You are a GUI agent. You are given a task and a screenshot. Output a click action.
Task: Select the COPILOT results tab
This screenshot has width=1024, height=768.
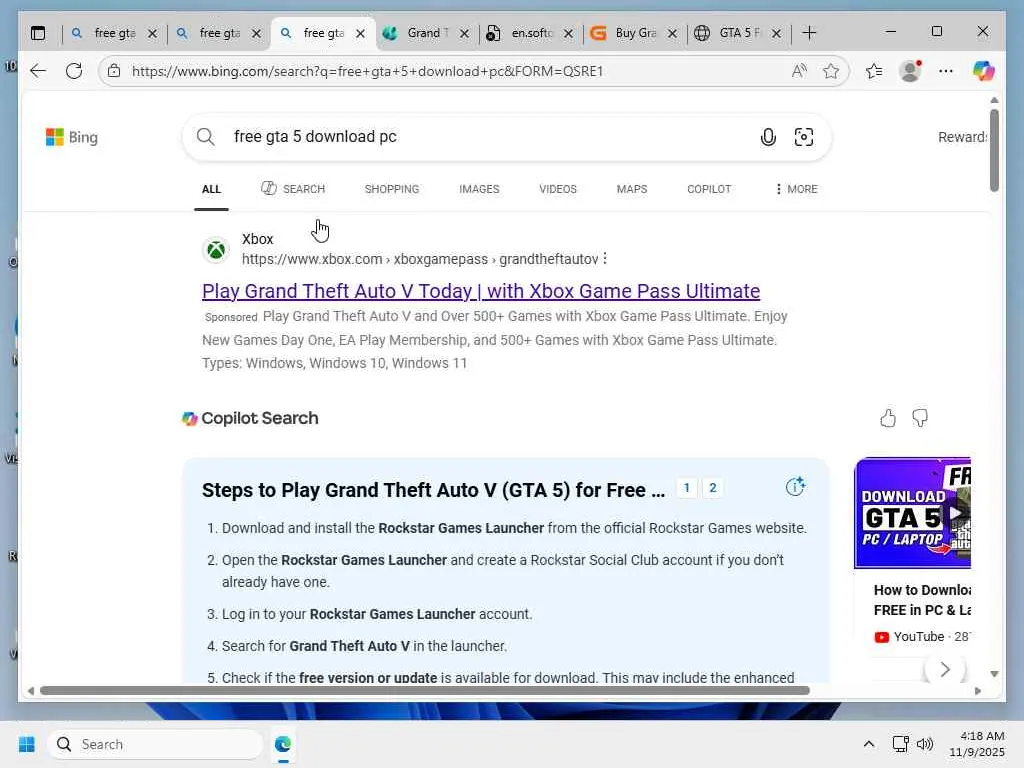(709, 189)
